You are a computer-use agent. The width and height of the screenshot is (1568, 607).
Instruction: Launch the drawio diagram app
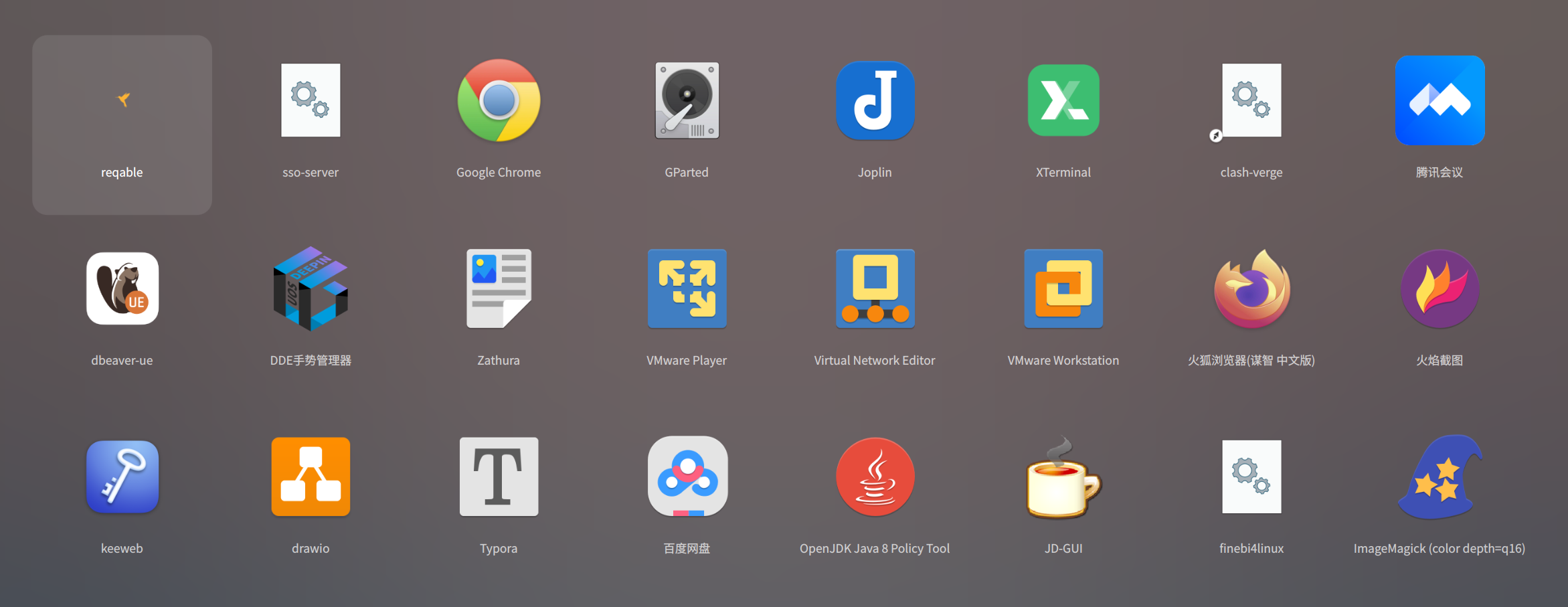click(x=311, y=477)
